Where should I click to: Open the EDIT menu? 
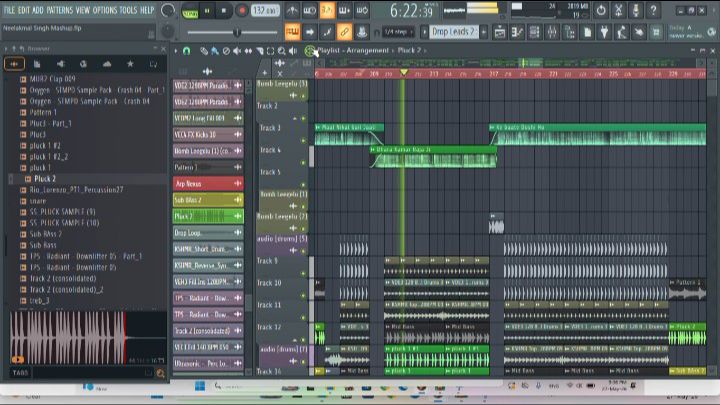coord(23,10)
